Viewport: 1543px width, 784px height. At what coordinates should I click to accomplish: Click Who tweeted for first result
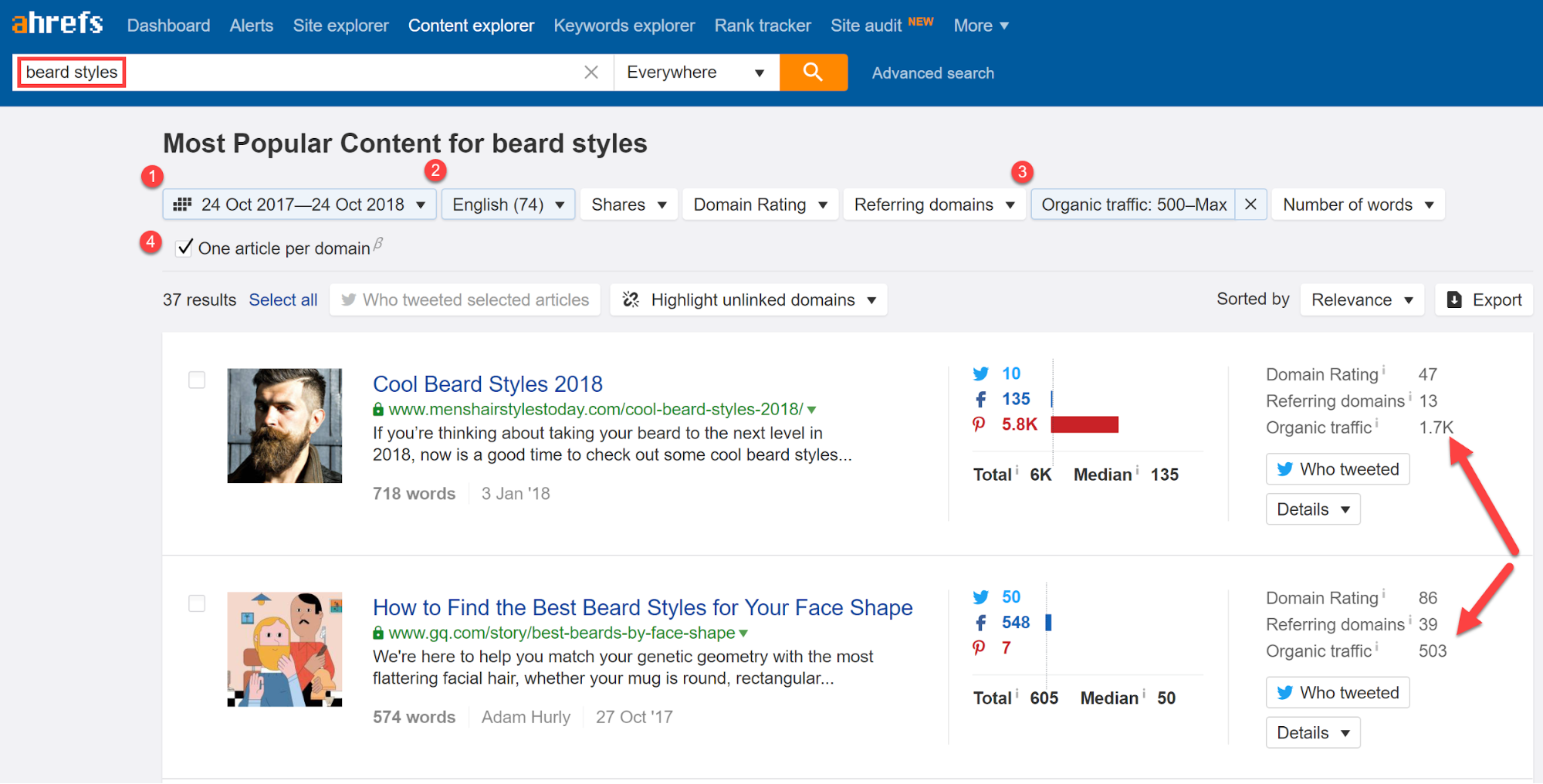click(x=1337, y=469)
